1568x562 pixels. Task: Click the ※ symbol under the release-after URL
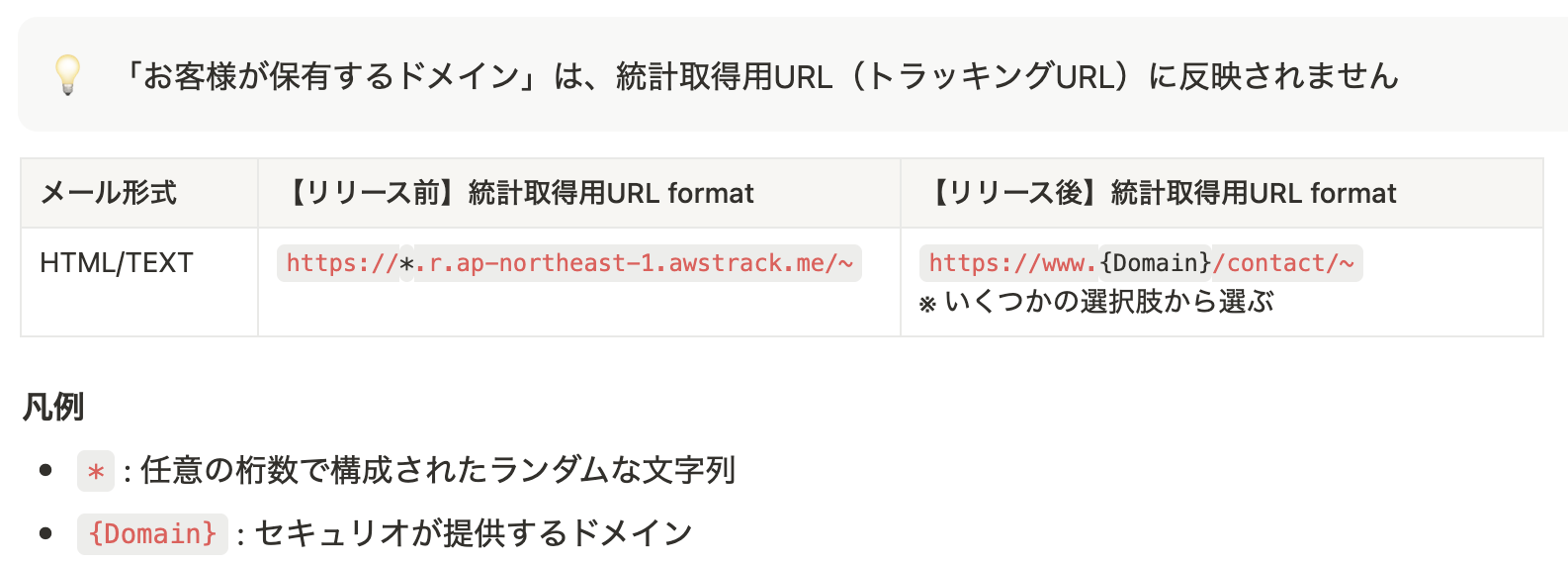point(927,304)
